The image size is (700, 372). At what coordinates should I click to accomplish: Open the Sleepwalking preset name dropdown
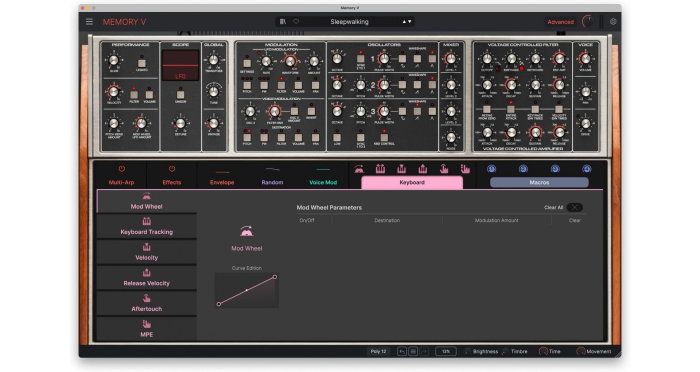(349, 21)
